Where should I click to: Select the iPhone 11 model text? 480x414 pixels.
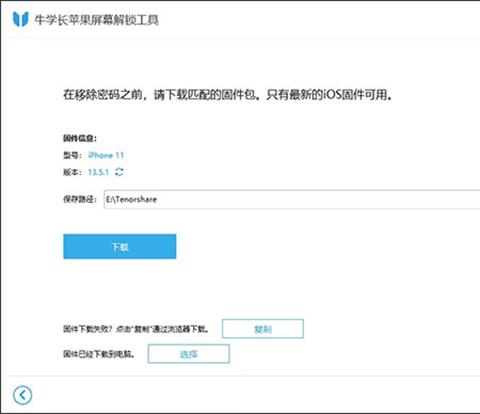point(106,155)
